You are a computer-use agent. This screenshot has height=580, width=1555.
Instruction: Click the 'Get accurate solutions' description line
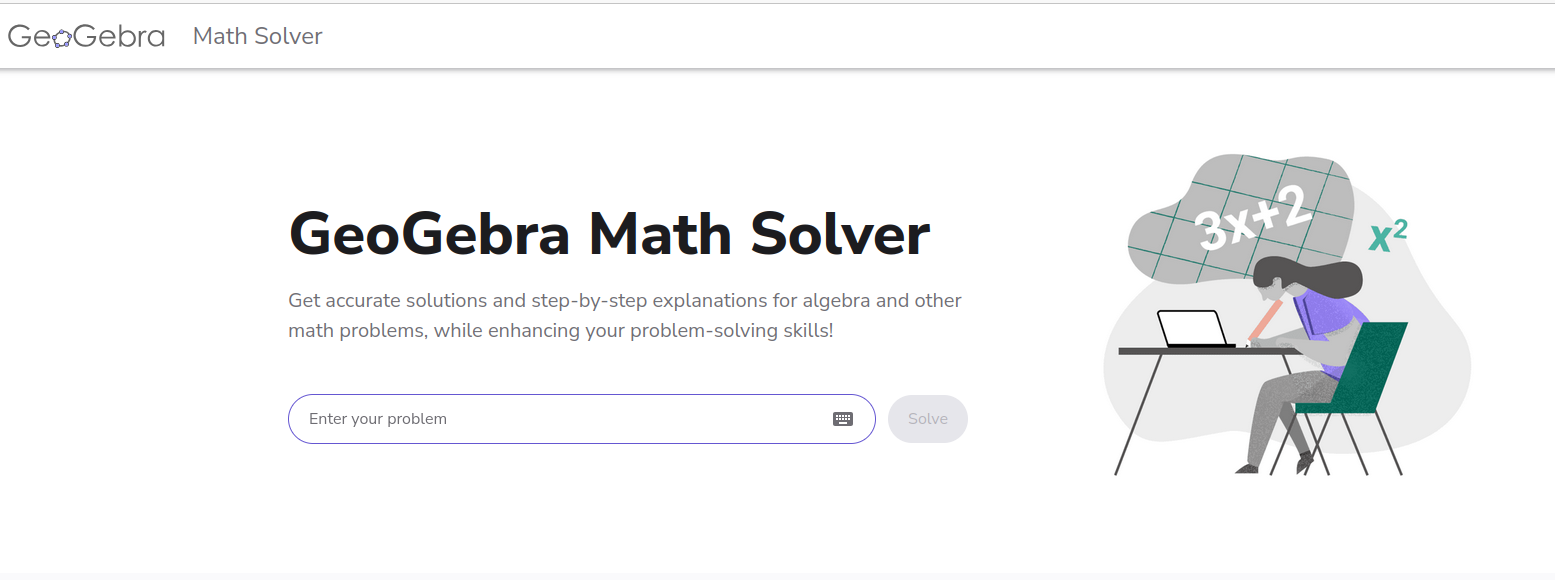[624, 300]
